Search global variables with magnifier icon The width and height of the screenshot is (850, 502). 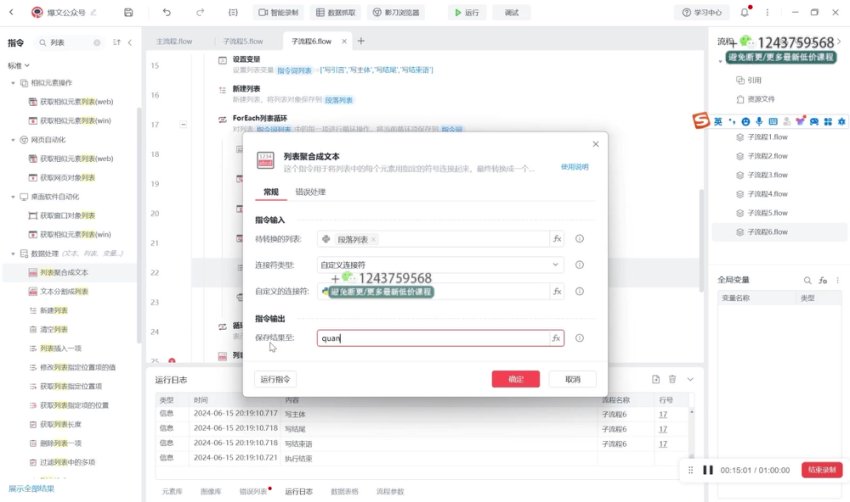coord(808,280)
